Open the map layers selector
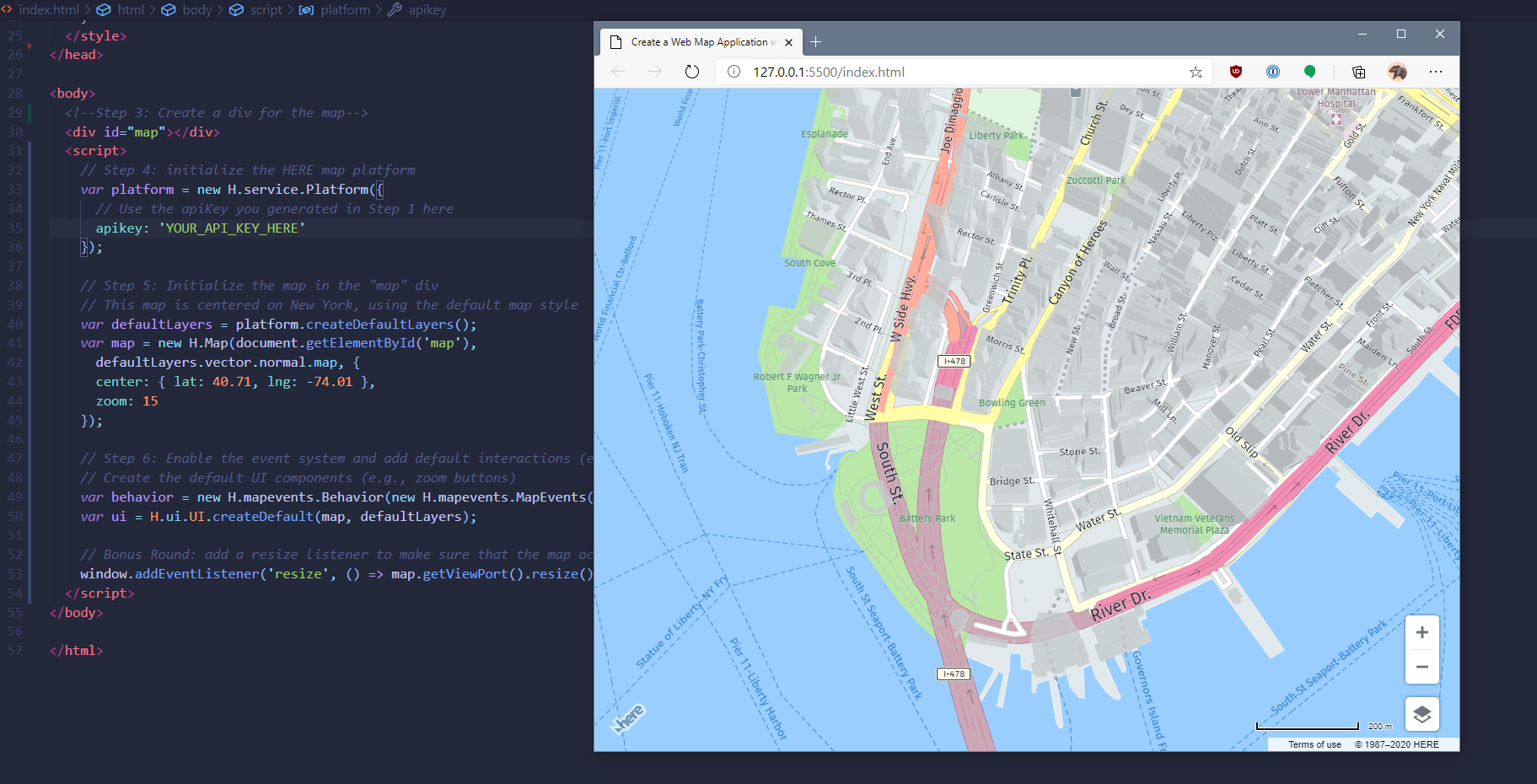The image size is (1537, 784). pyautogui.click(x=1422, y=714)
